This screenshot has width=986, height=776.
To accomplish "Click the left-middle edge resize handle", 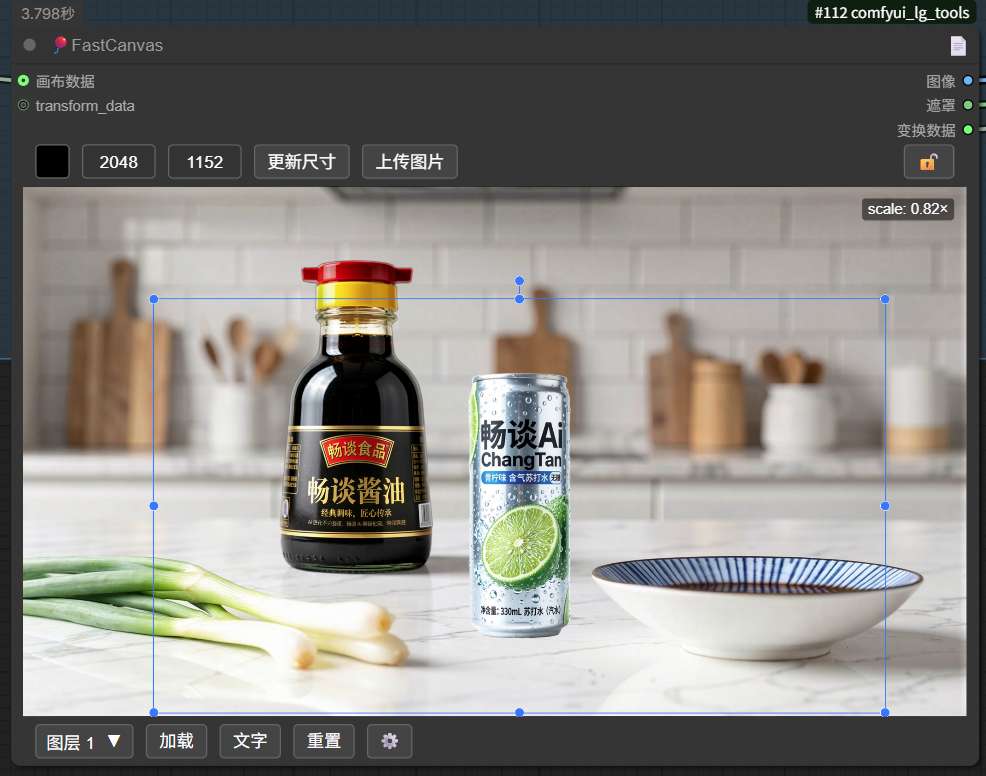I will [154, 506].
